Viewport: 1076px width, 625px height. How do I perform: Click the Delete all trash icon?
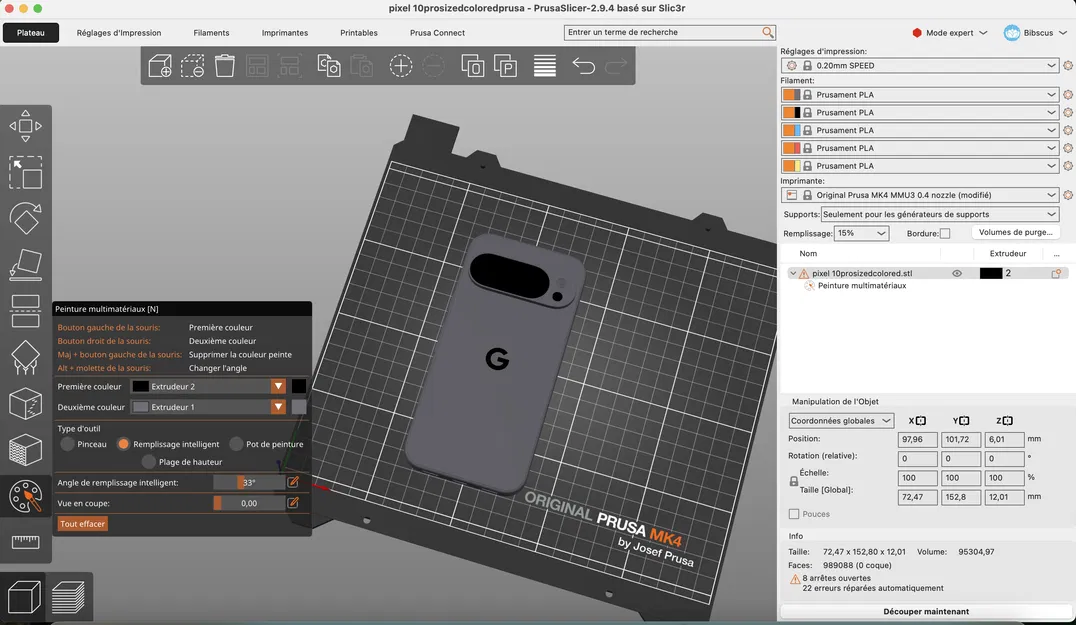[x=225, y=67]
